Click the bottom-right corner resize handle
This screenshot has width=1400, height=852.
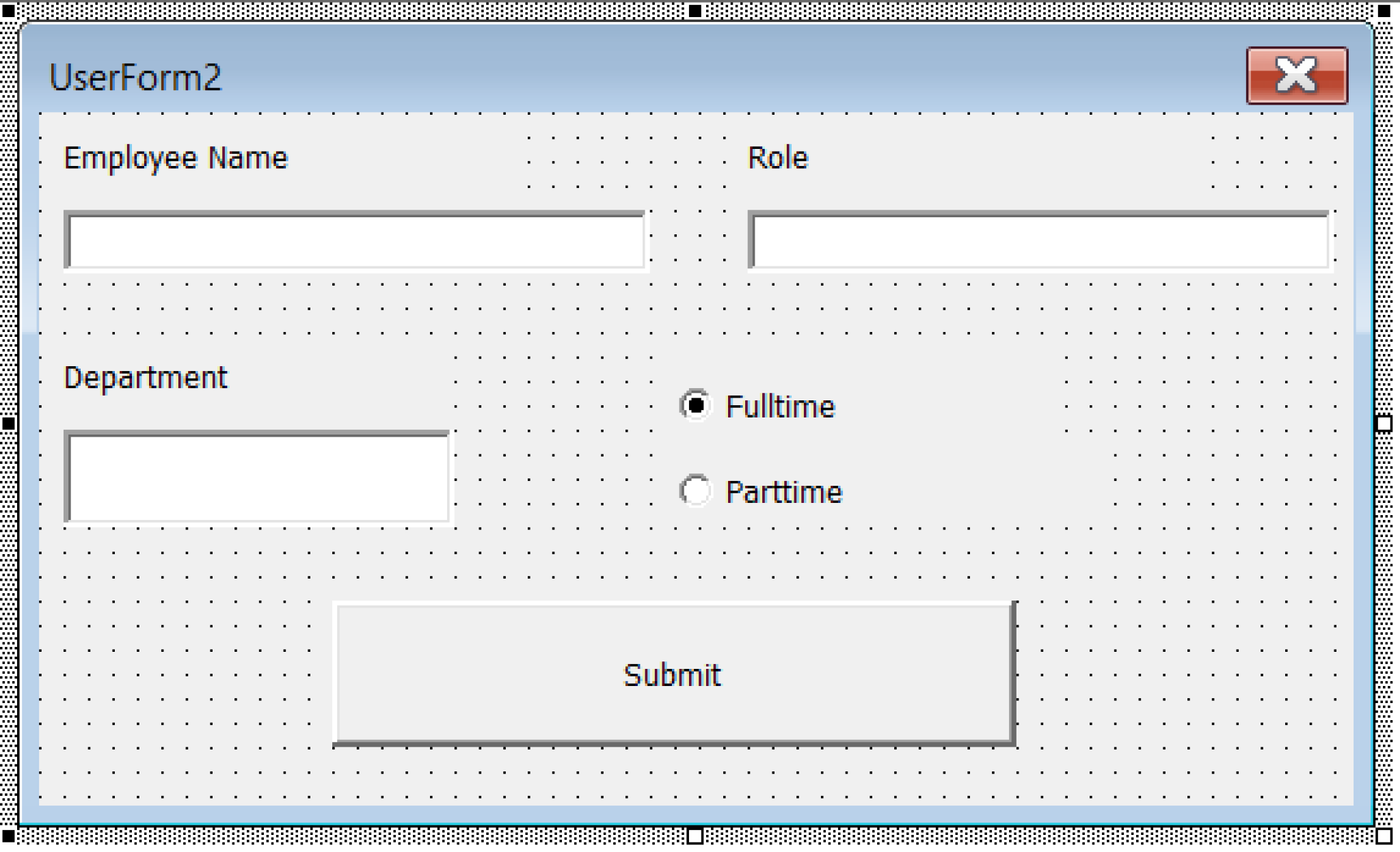click(x=1384, y=836)
